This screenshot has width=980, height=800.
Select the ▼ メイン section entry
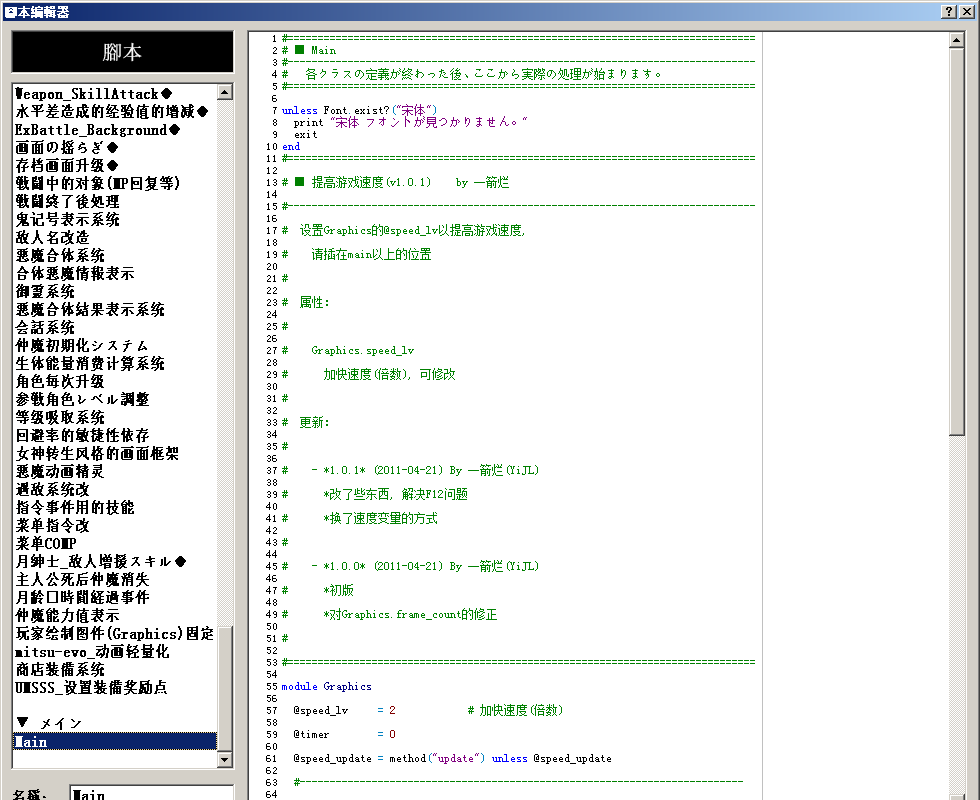click(x=115, y=724)
